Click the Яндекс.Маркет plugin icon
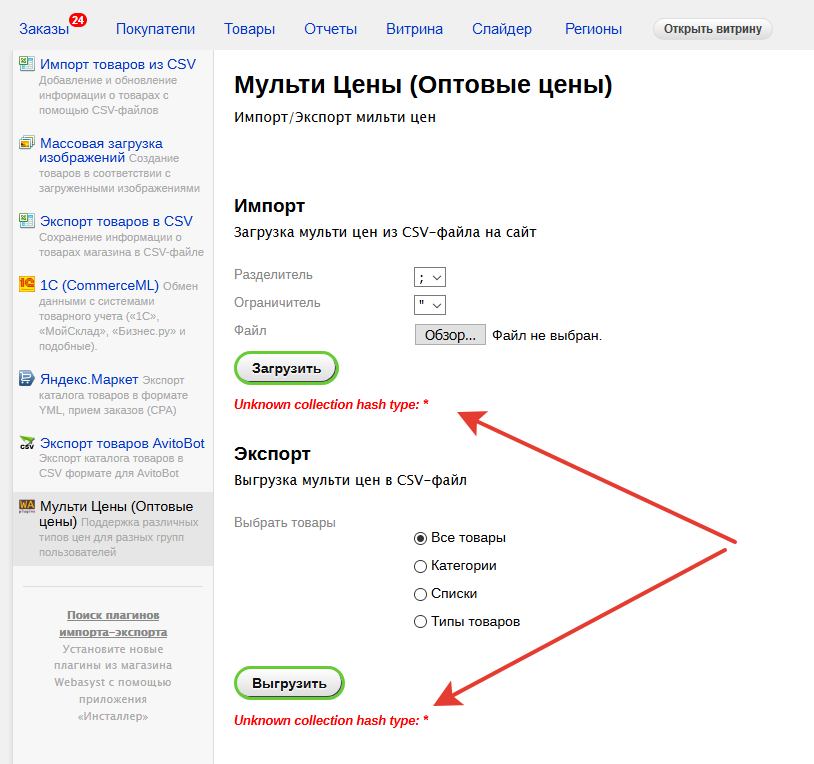Viewport: 814px width, 764px height. (x=27, y=379)
